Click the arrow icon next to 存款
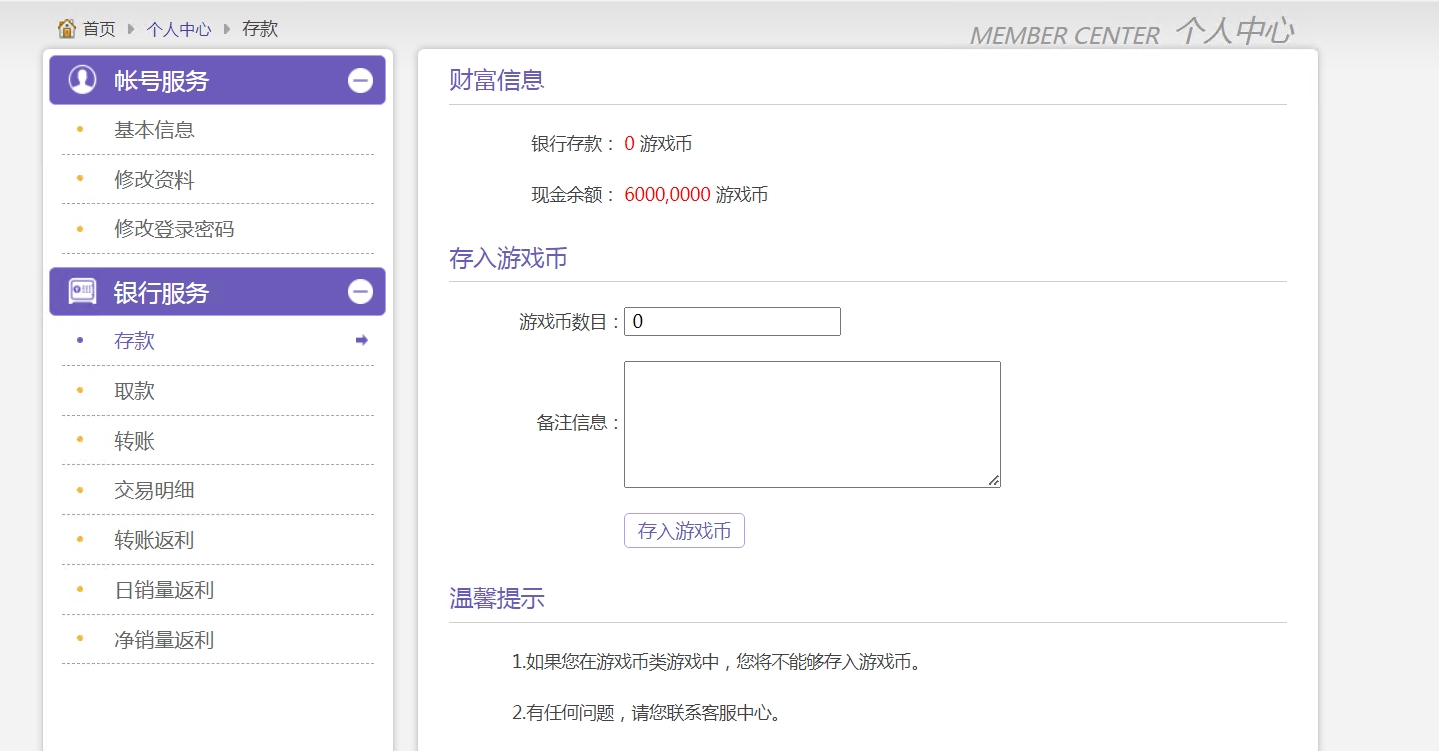 (361, 341)
